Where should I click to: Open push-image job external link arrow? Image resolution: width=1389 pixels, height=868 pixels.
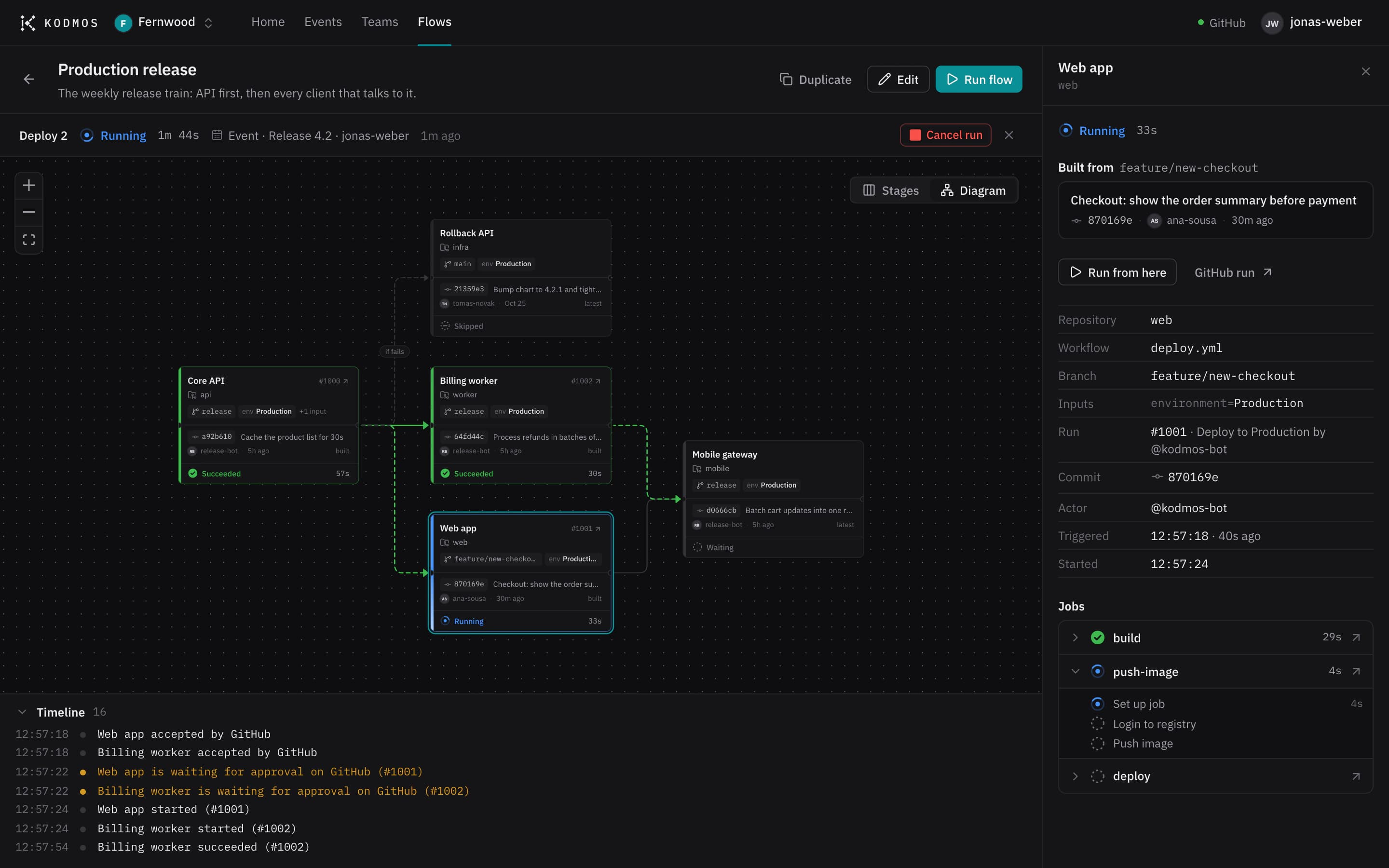(x=1356, y=671)
